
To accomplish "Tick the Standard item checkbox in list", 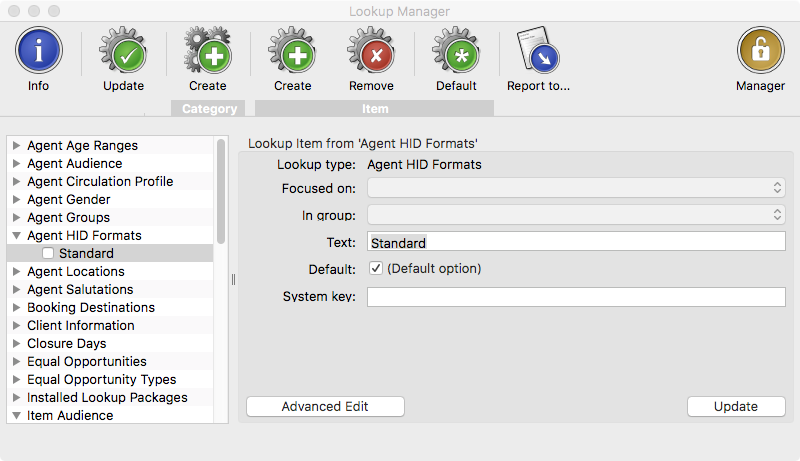I will [x=48, y=253].
